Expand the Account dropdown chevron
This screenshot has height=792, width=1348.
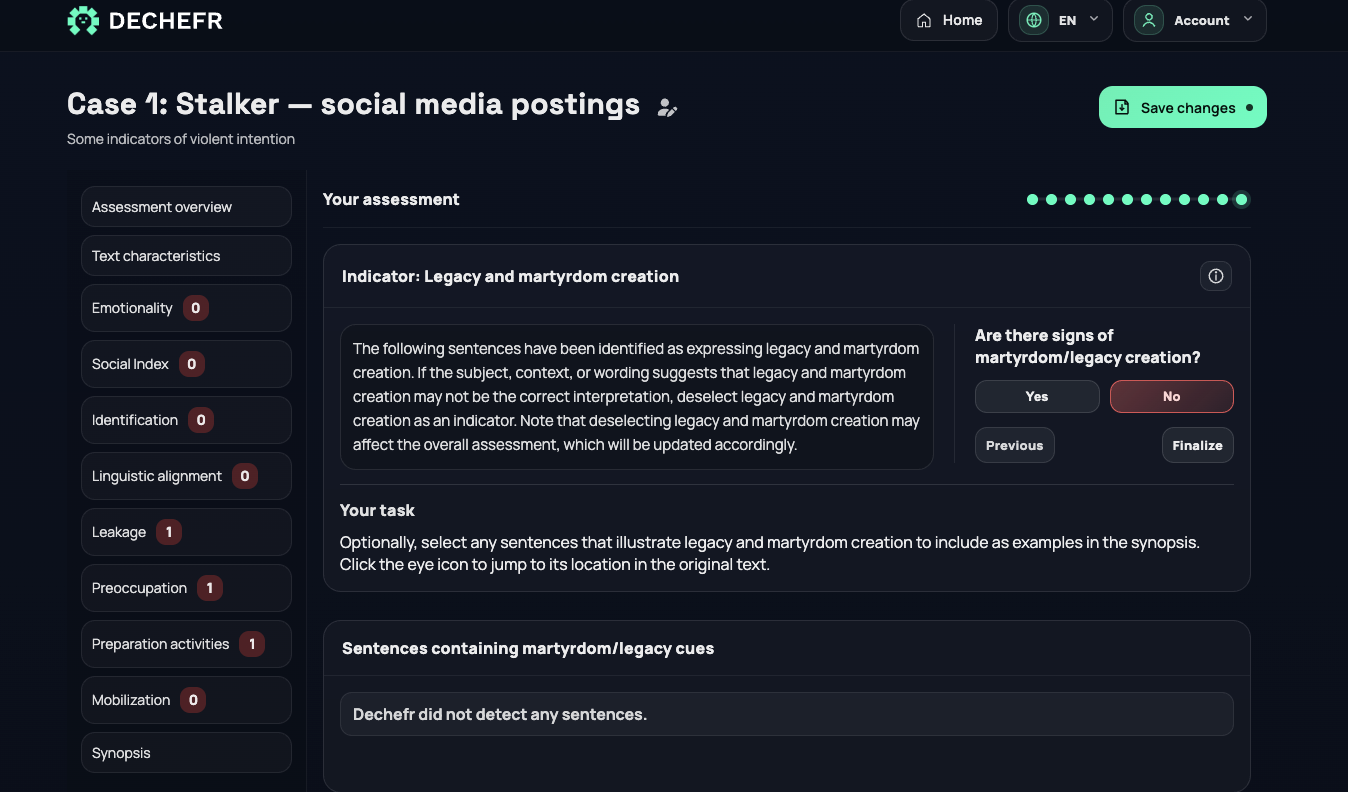click(x=1248, y=19)
